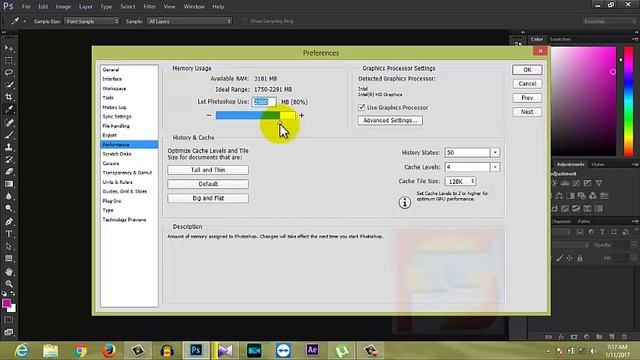Viewport: 640px width, 360px height.
Task: Select the Move tool
Action: coord(9,48)
